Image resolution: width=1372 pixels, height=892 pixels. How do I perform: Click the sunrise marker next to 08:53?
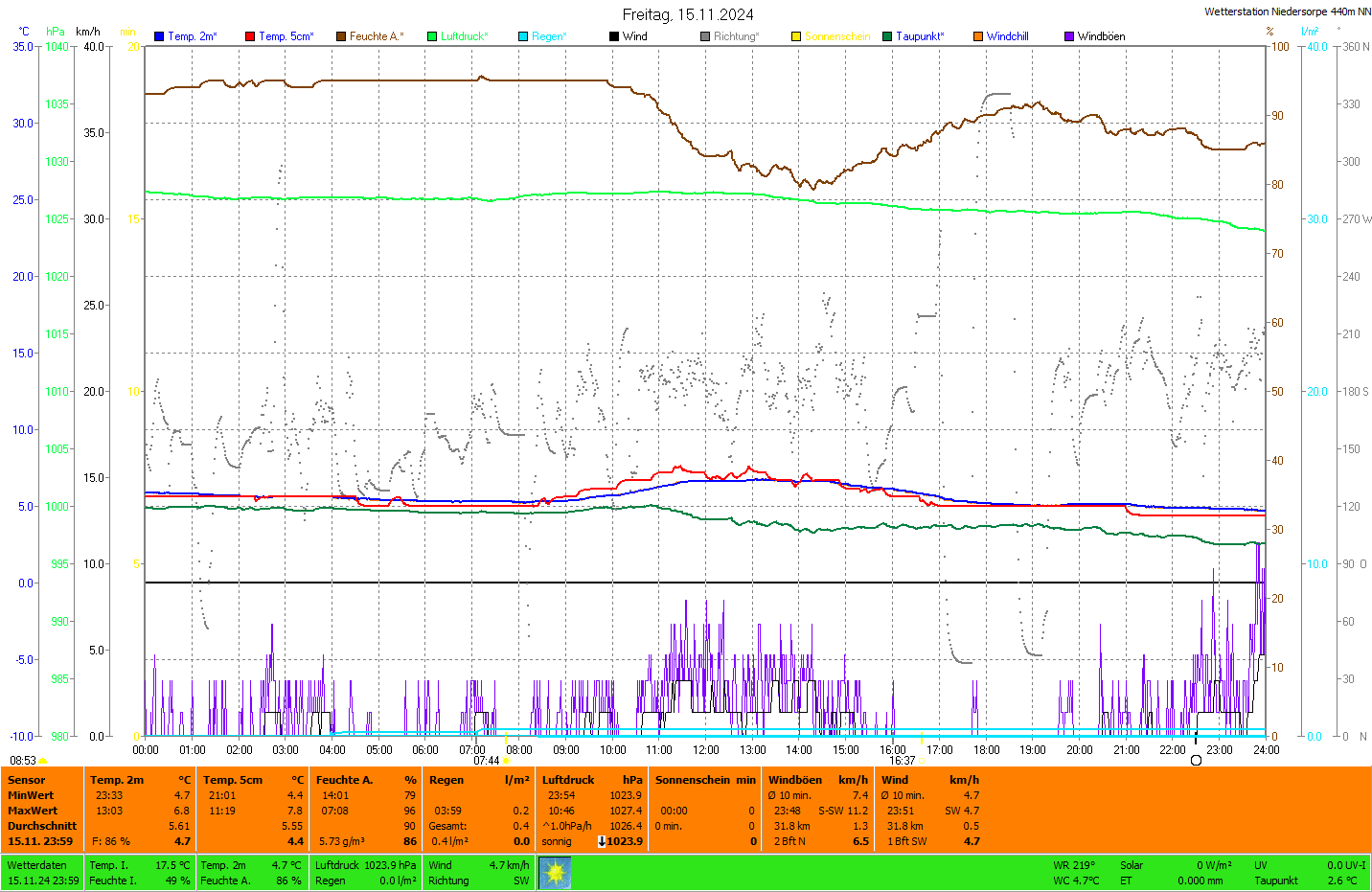43,761
